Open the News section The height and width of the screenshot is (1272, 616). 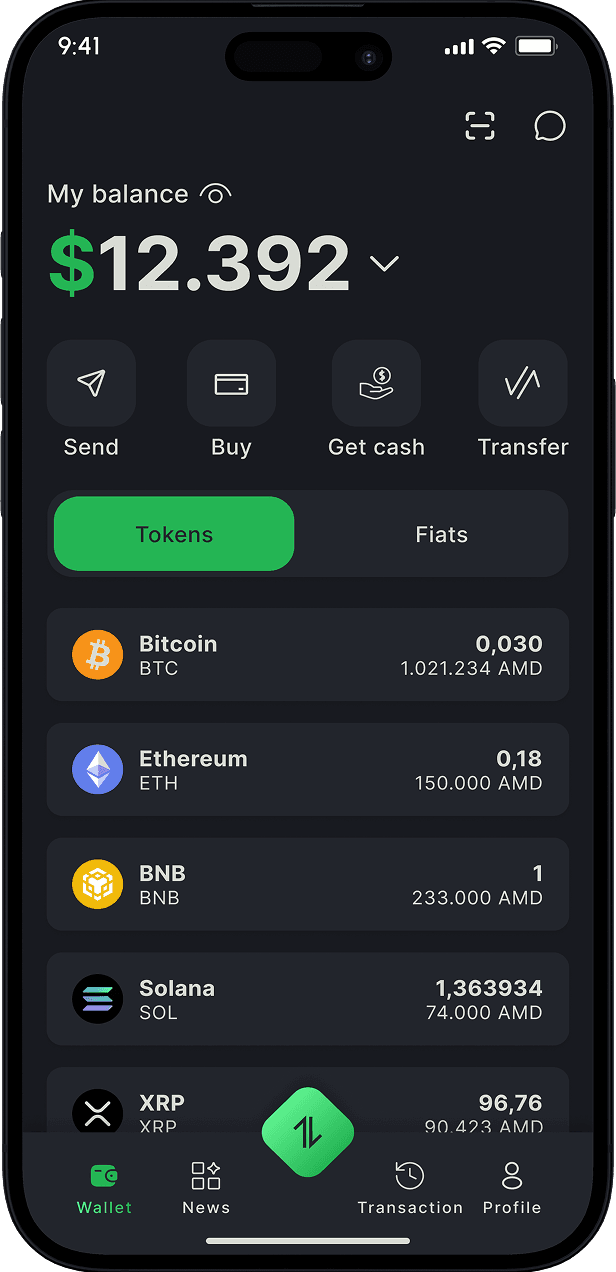coord(206,1188)
